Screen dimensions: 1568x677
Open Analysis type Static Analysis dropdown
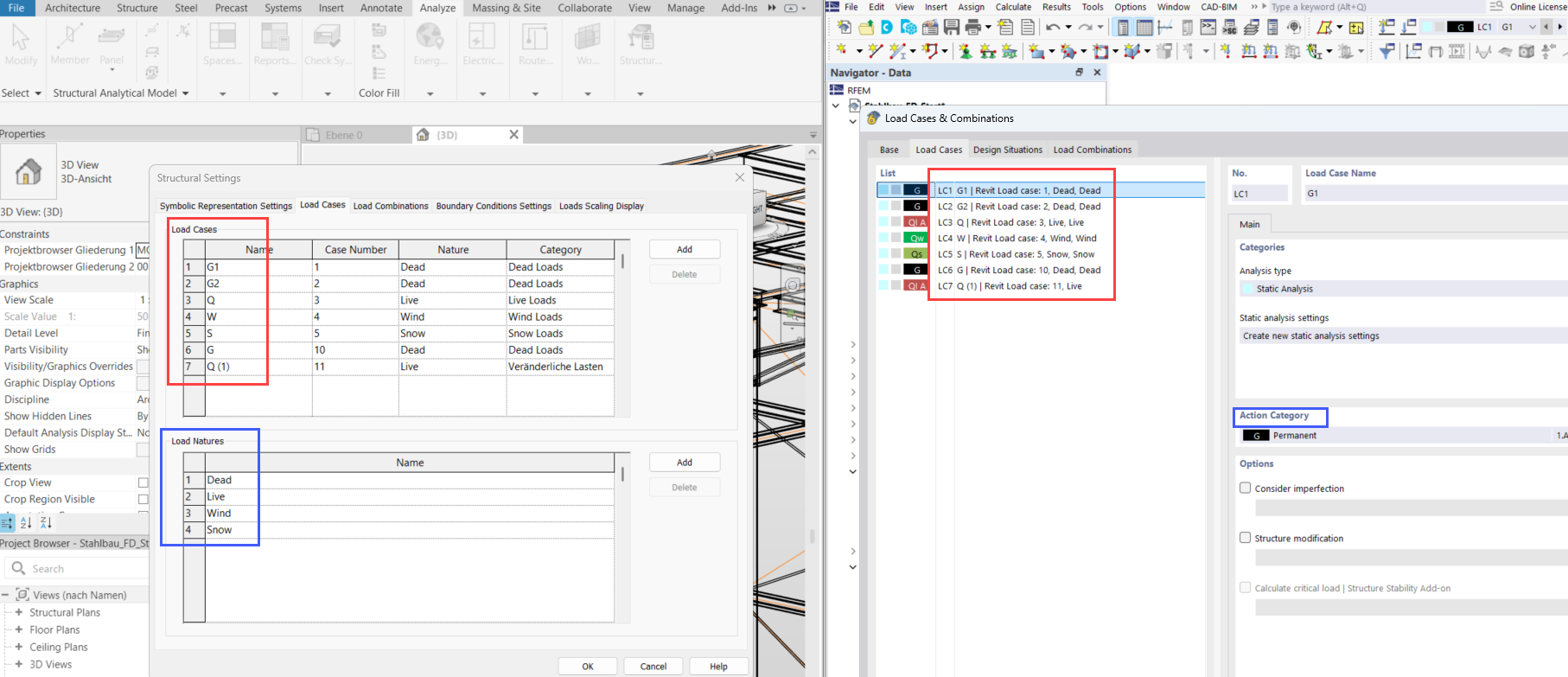(x=1404, y=289)
